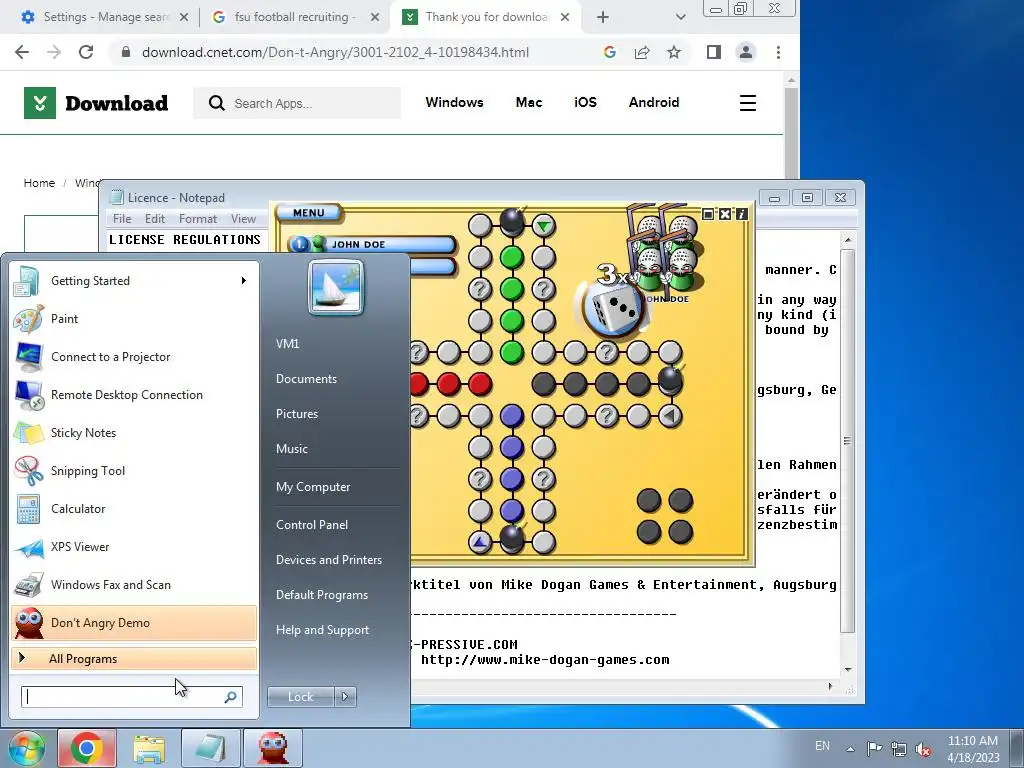
Task: Click the Chrome address bar URL
Action: click(335, 52)
